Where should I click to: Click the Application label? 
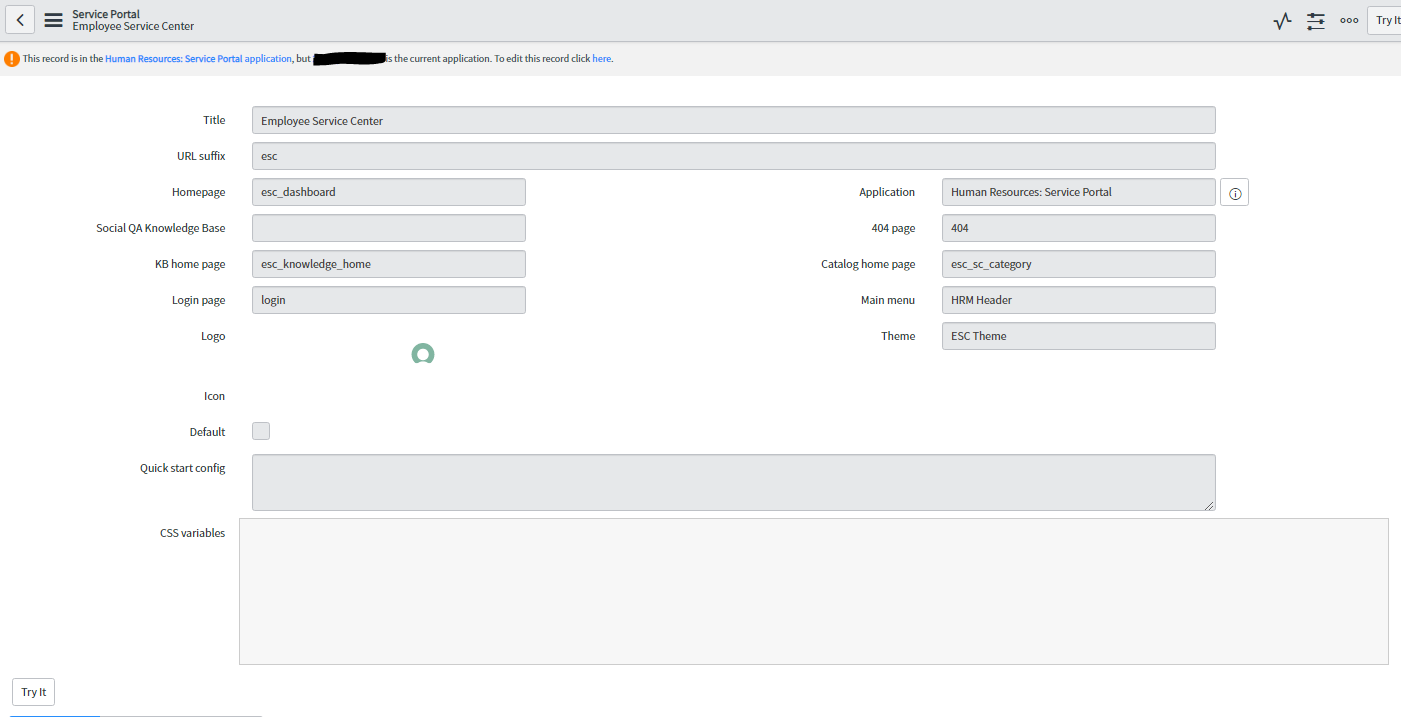pyautogui.click(x=887, y=192)
